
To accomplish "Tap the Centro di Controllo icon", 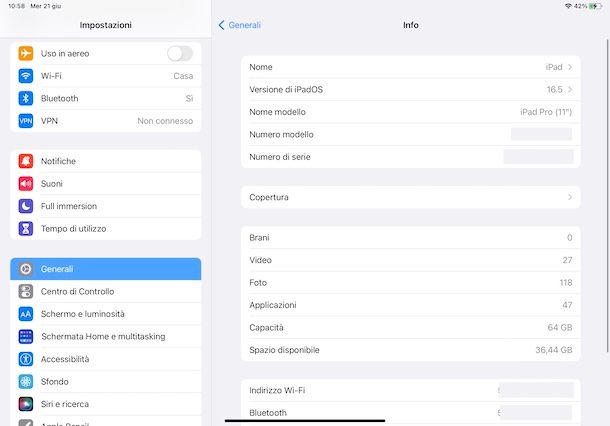I will (26, 291).
